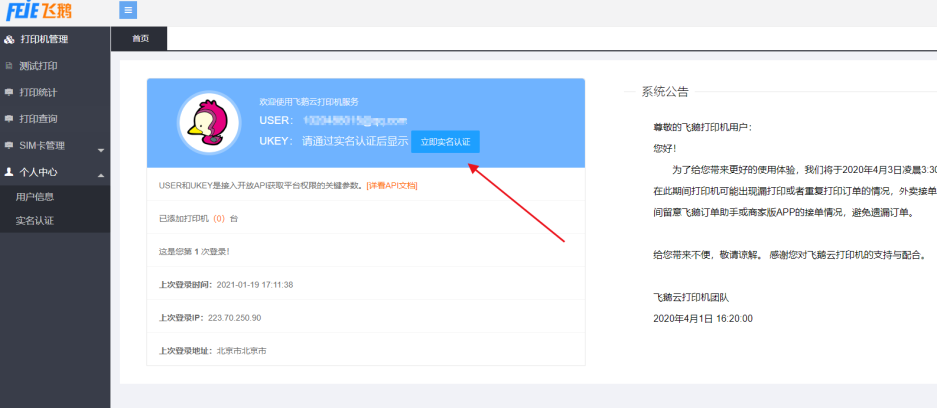Click the SIM卡管理 sidebar icon

click(8, 145)
